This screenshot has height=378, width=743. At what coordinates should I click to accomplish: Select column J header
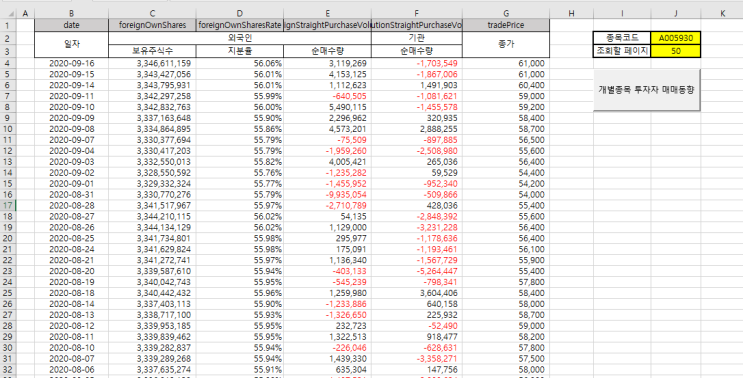coord(676,14)
